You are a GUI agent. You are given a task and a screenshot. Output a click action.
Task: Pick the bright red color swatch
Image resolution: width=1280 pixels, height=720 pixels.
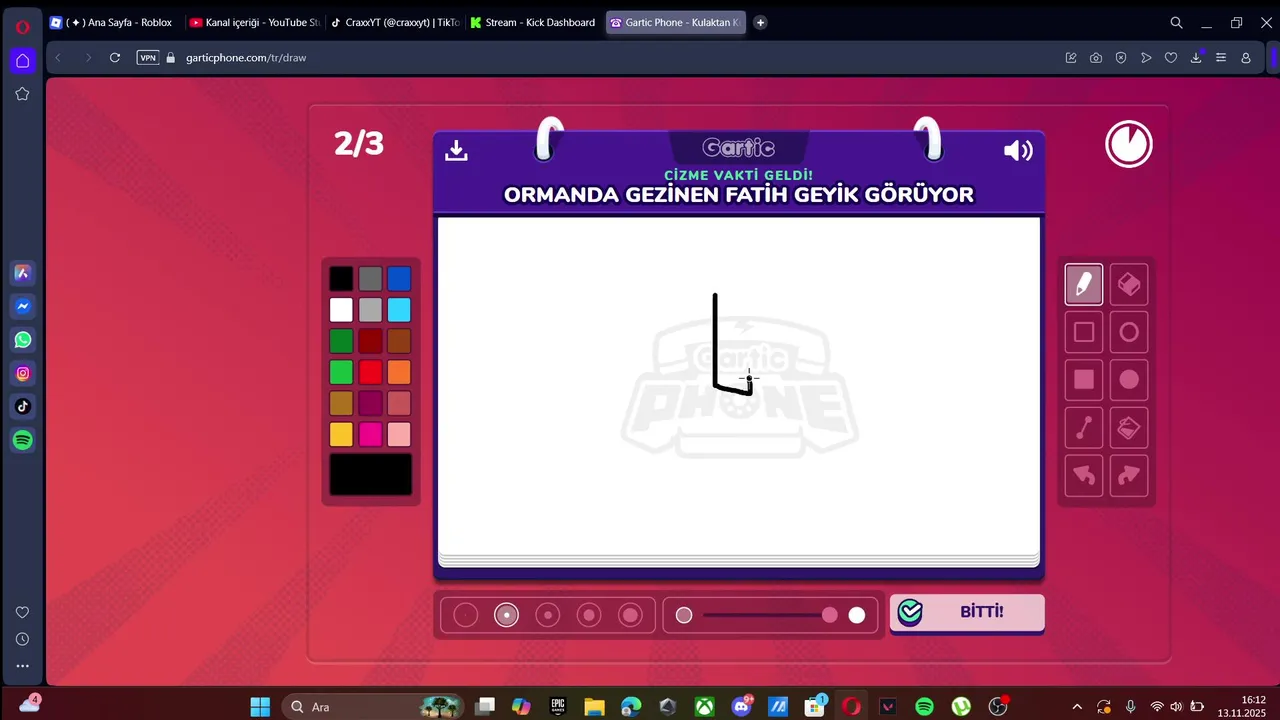370,372
